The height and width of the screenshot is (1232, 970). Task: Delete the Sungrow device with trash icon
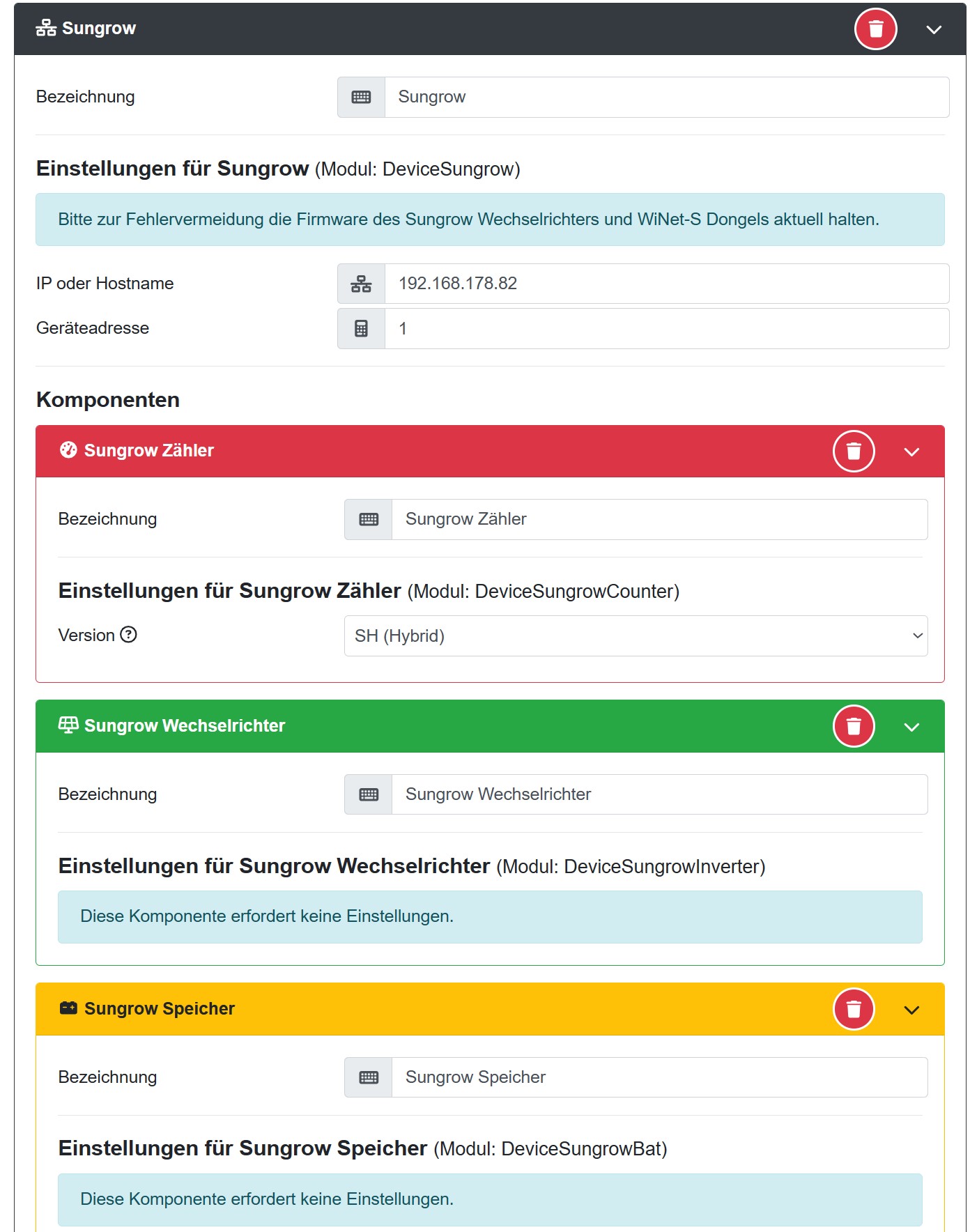(x=875, y=29)
